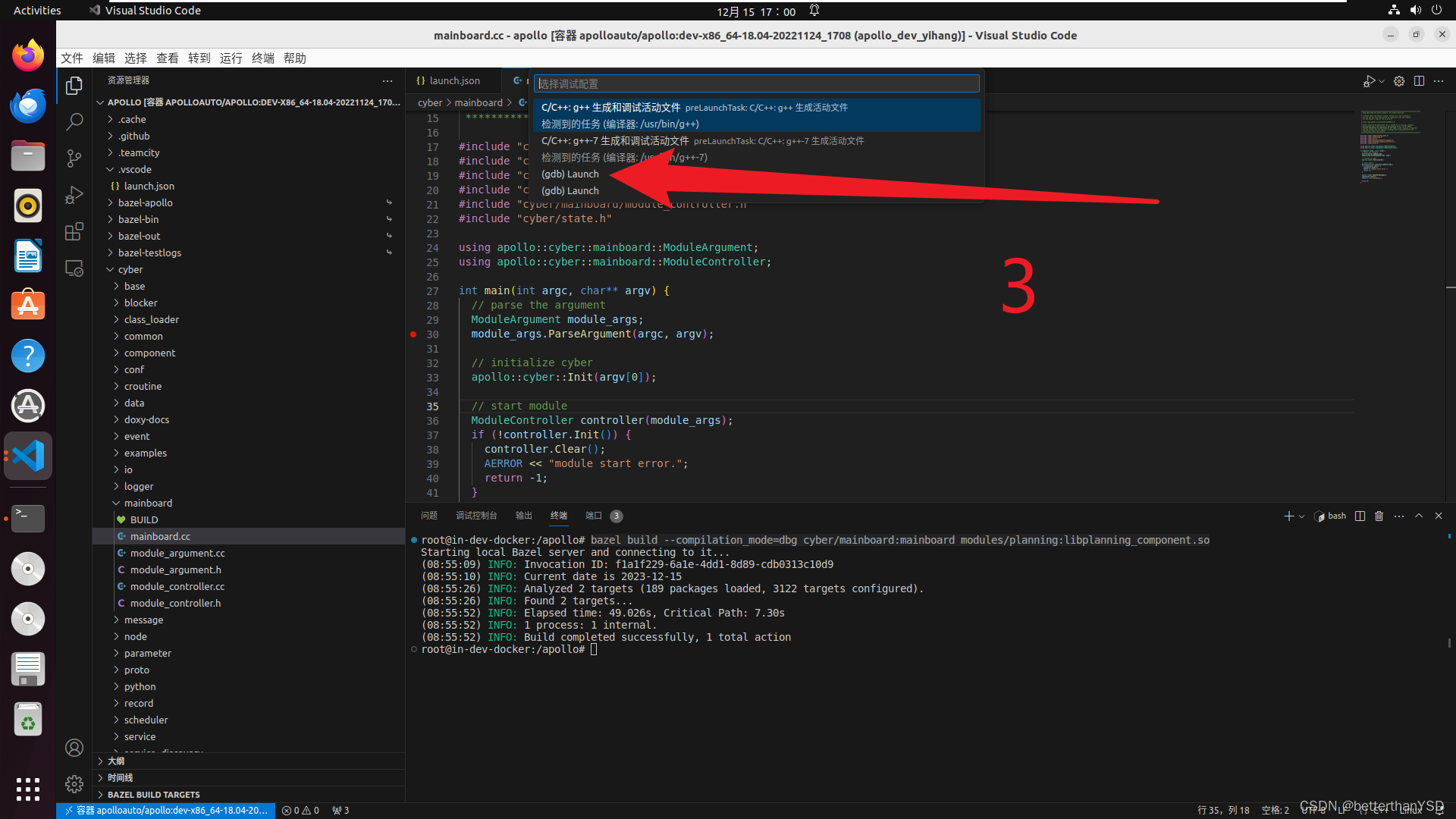Open the 编辑 menu

click(x=104, y=58)
